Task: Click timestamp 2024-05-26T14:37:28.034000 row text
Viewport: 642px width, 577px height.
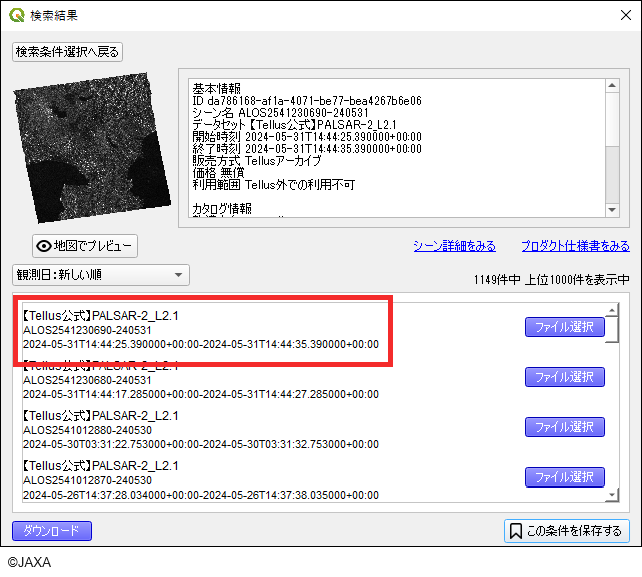Action: (201, 495)
